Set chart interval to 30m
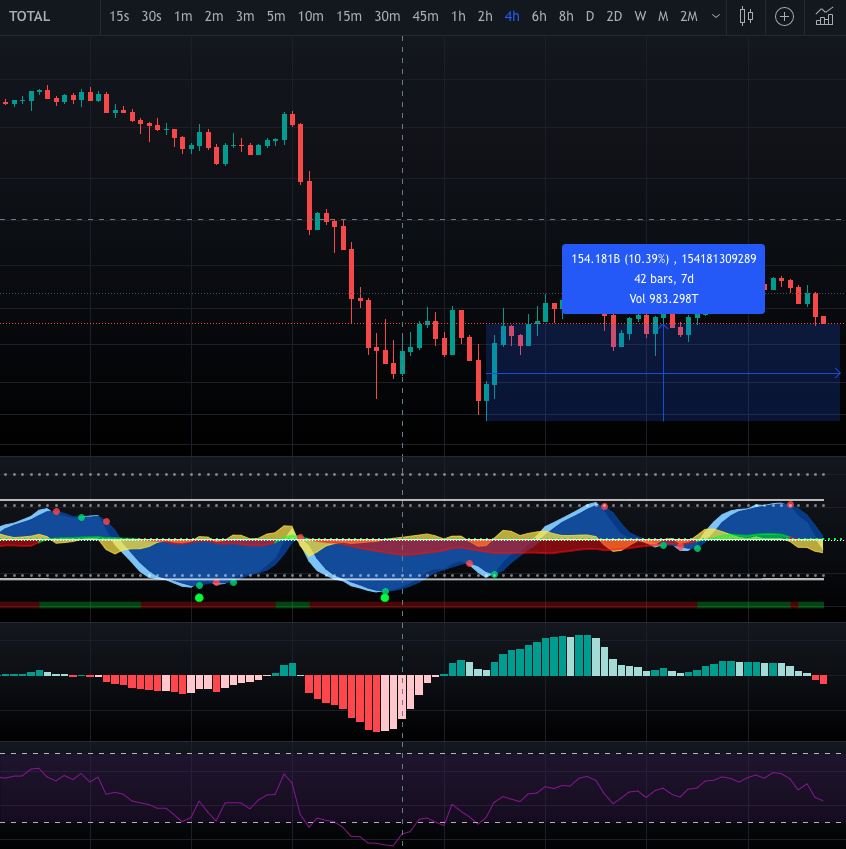The width and height of the screenshot is (846, 849). tap(387, 16)
